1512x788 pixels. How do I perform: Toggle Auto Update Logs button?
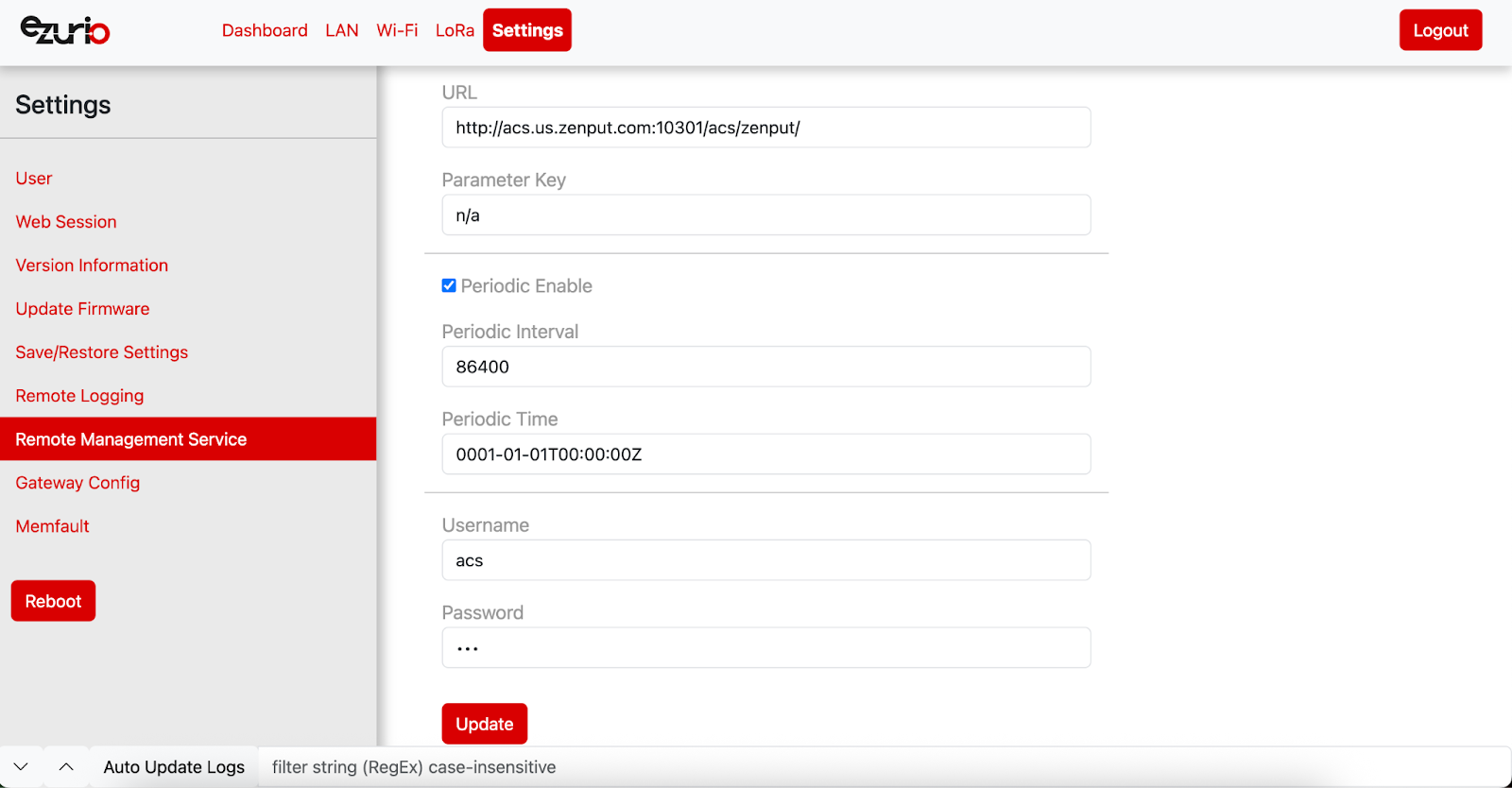[x=174, y=767]
